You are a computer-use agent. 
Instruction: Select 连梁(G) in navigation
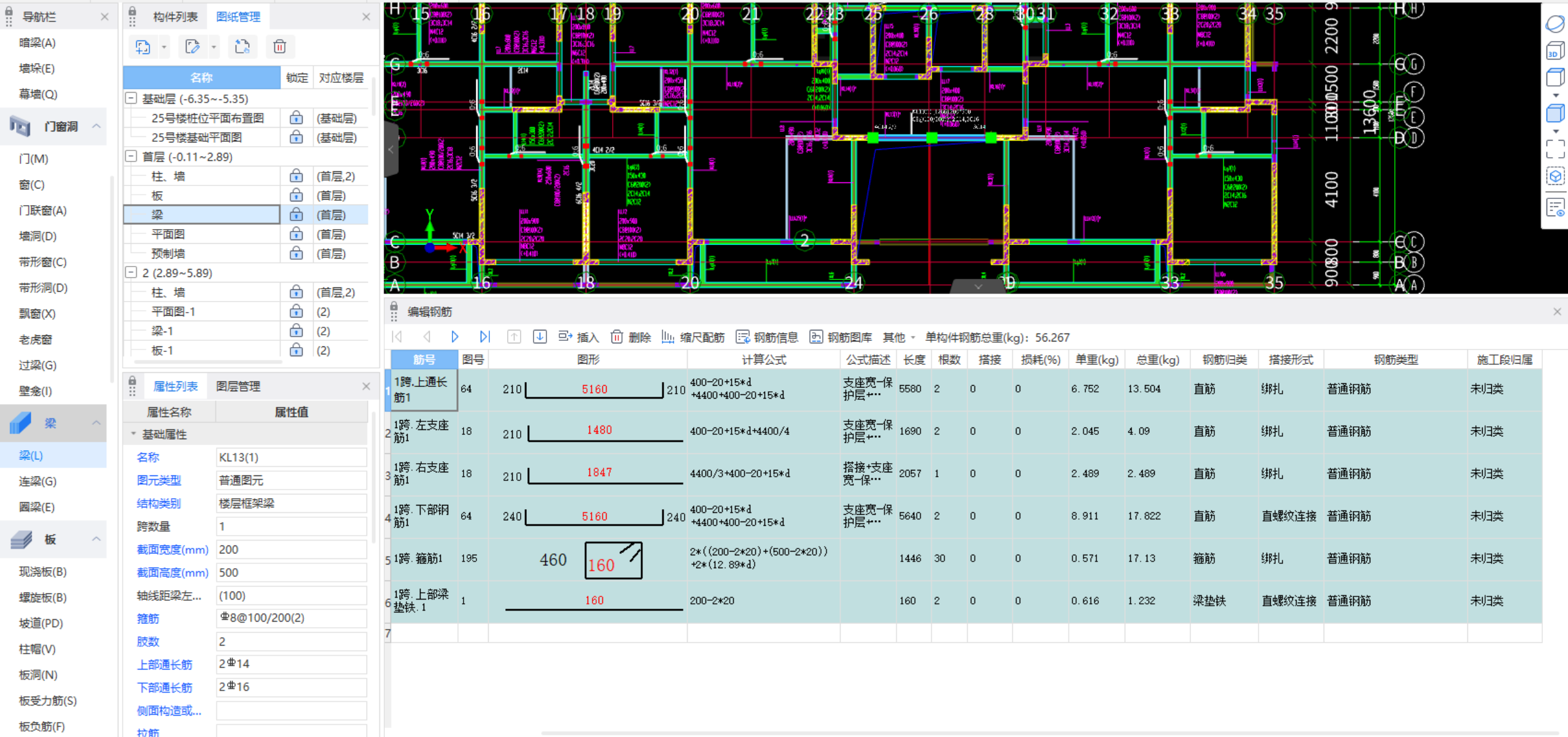38,481
